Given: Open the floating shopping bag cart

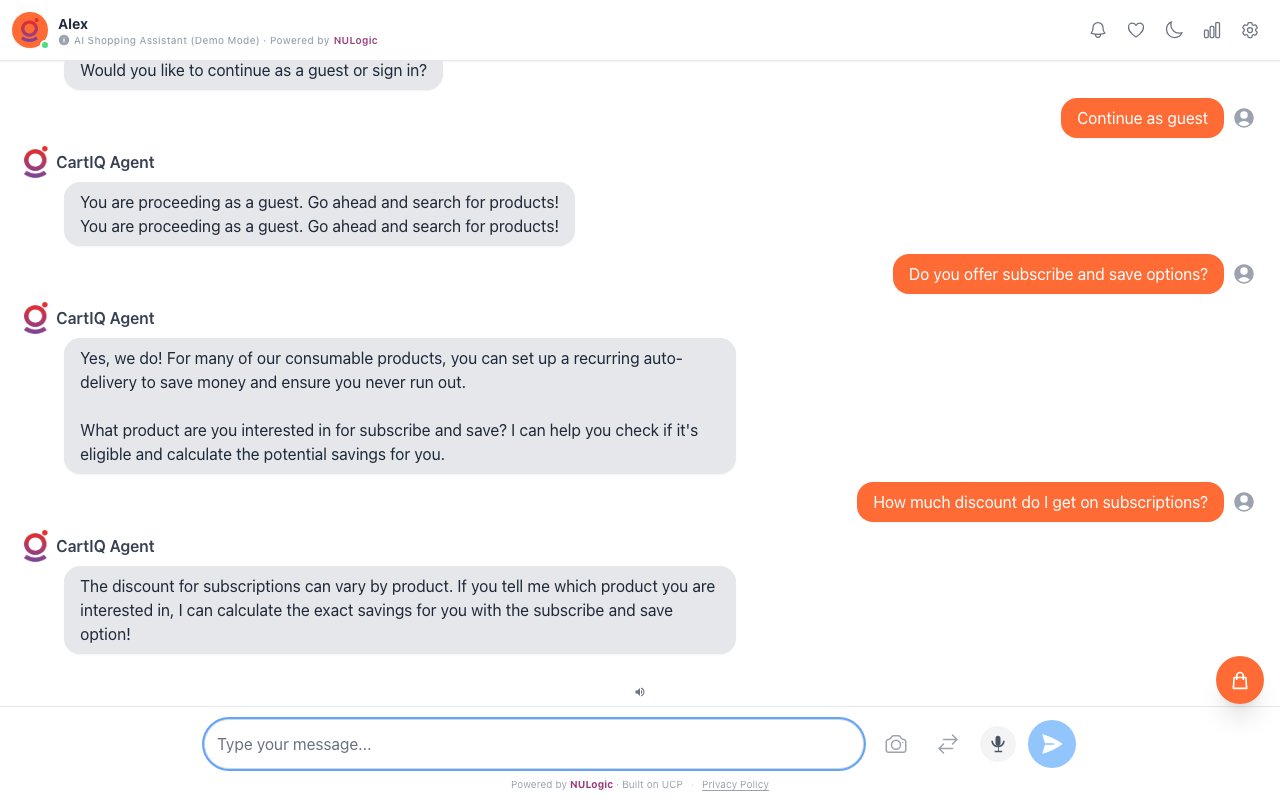Looking at the screenshot, I should (x=1240, y=680).
